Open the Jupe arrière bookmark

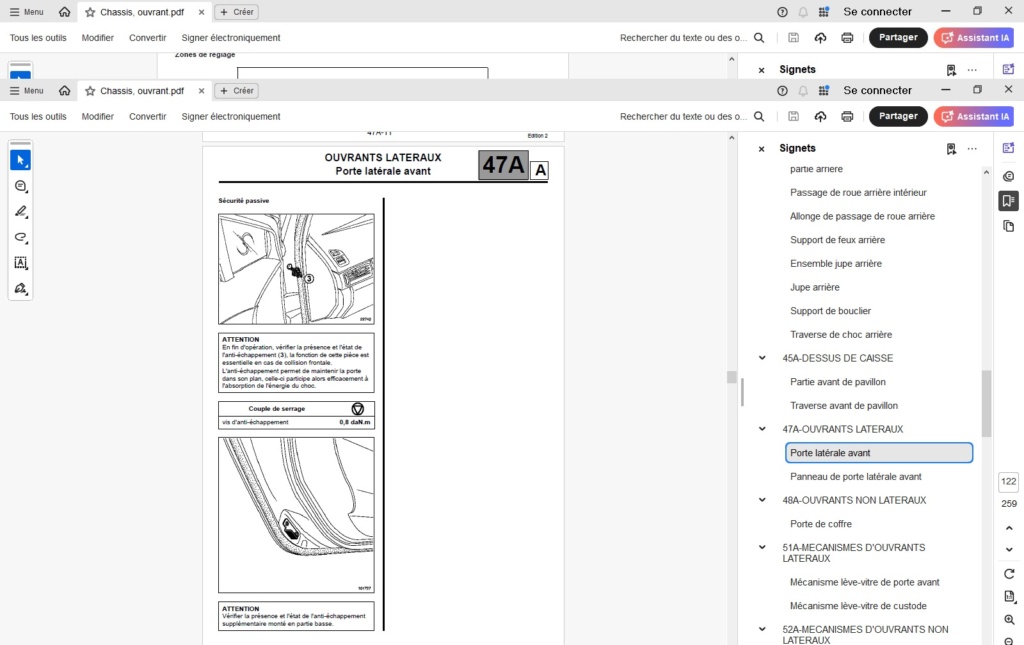(x=815, y=287)
